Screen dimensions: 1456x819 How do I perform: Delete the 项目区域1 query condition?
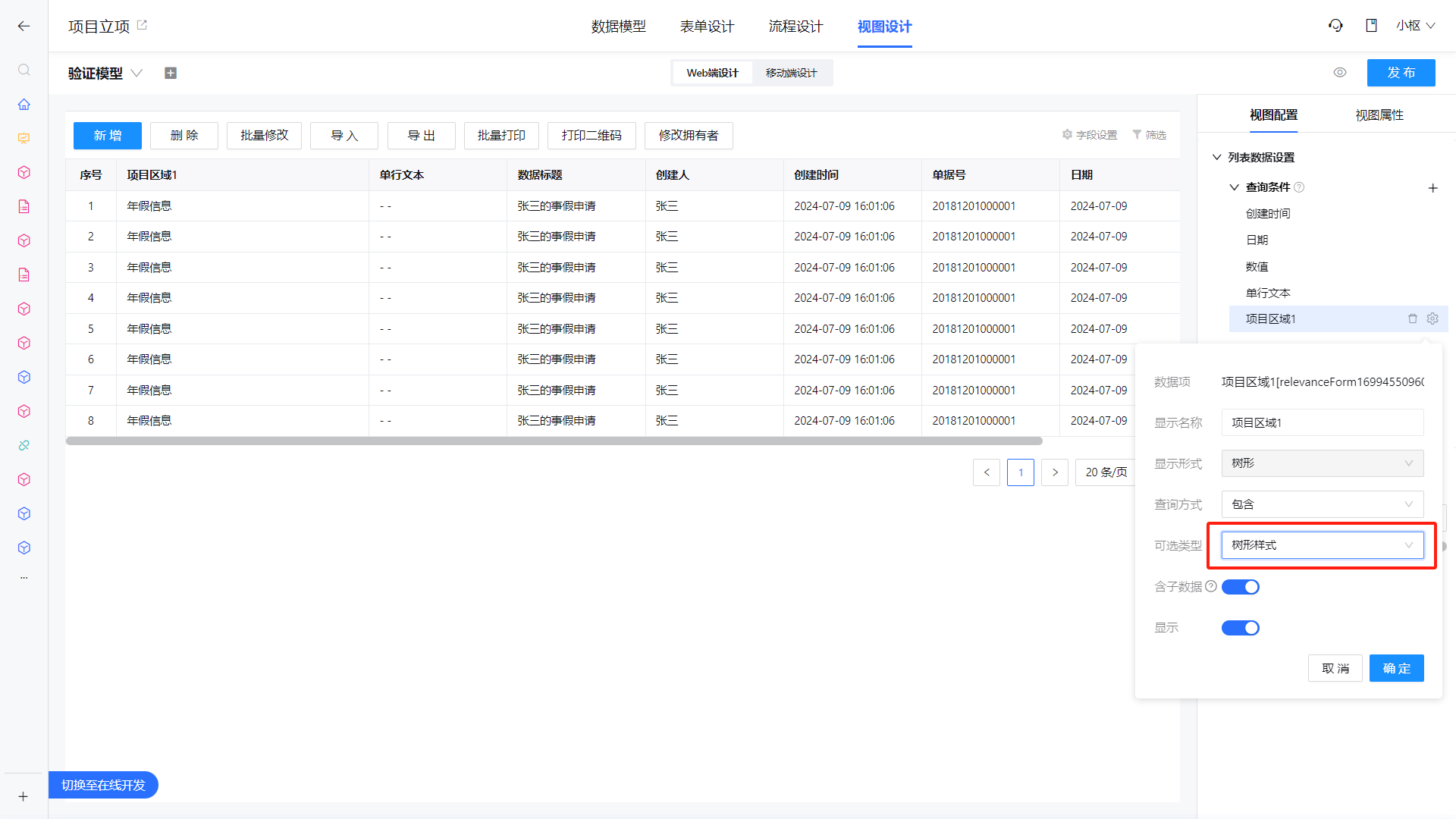1413,319
